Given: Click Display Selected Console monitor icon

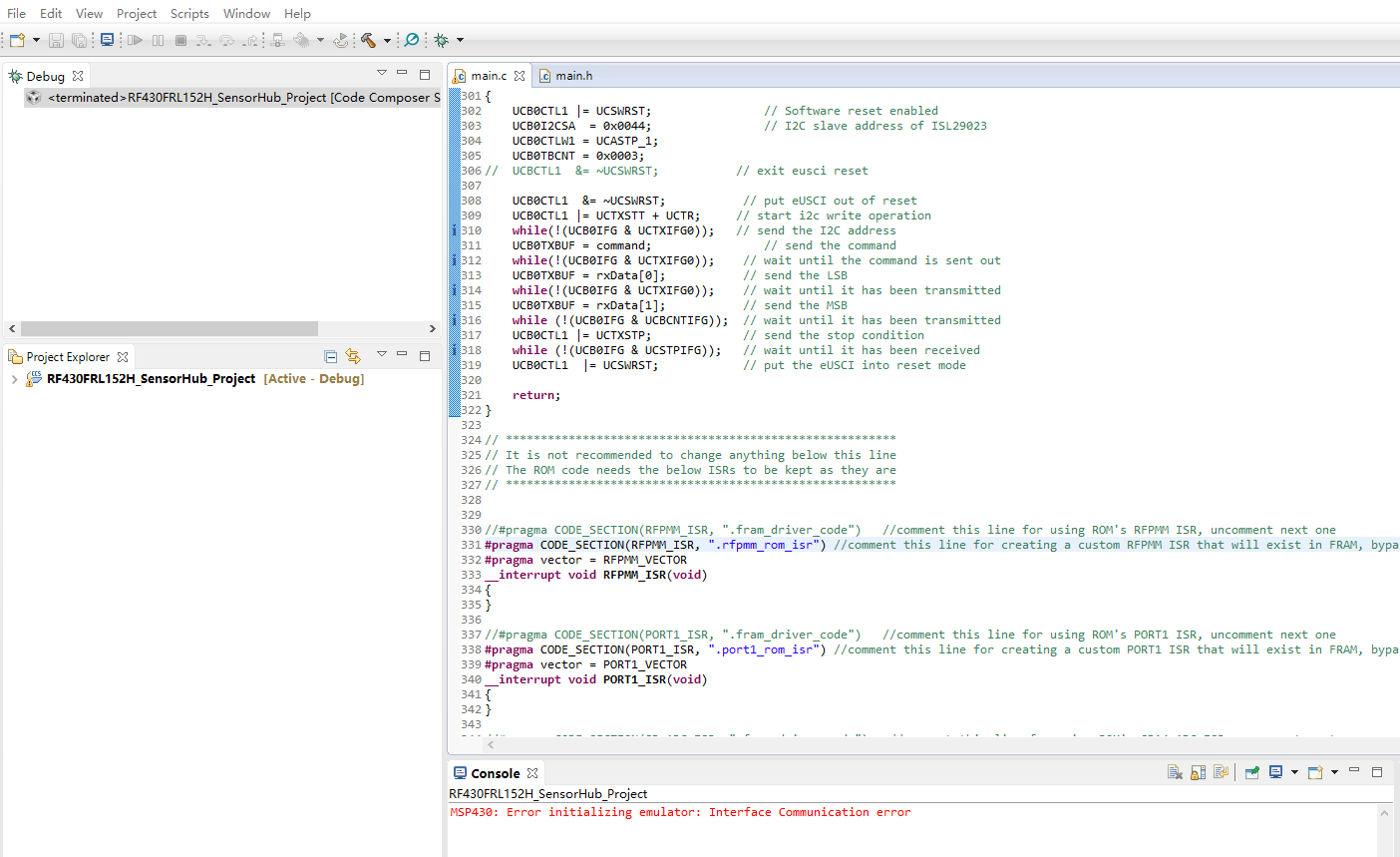Looking at the screenshot, I should pos(1275,772).
